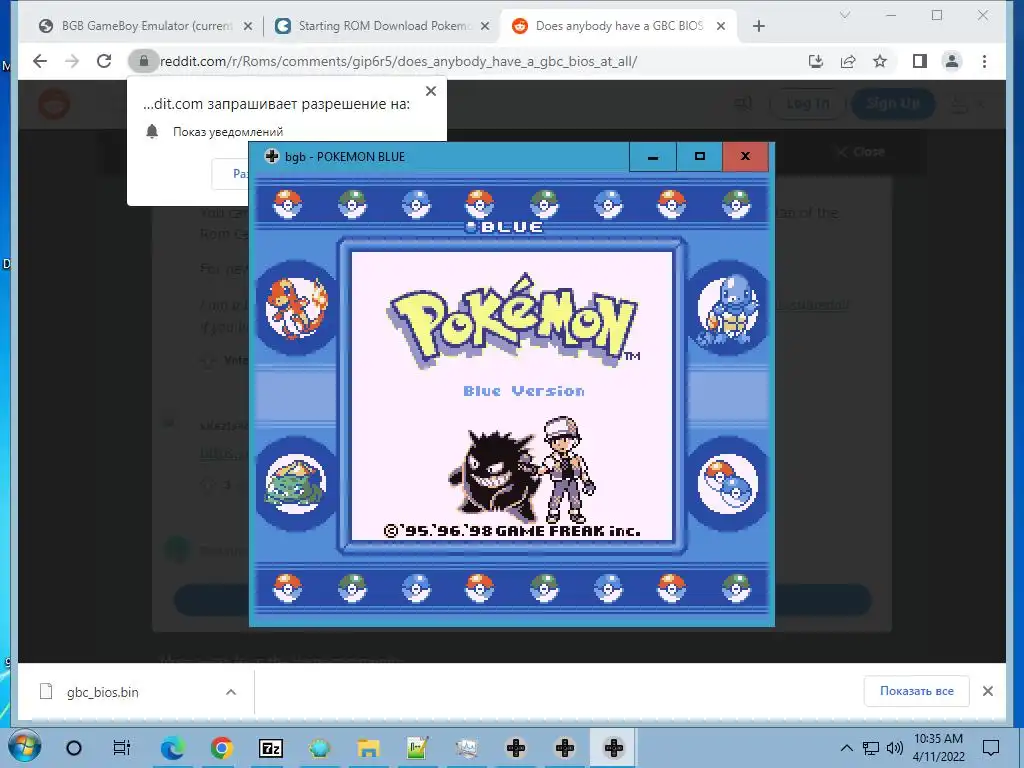The width and height of the screenshot is (1024, 768).
Task: Open network settings tray icon
Action: 871,748
